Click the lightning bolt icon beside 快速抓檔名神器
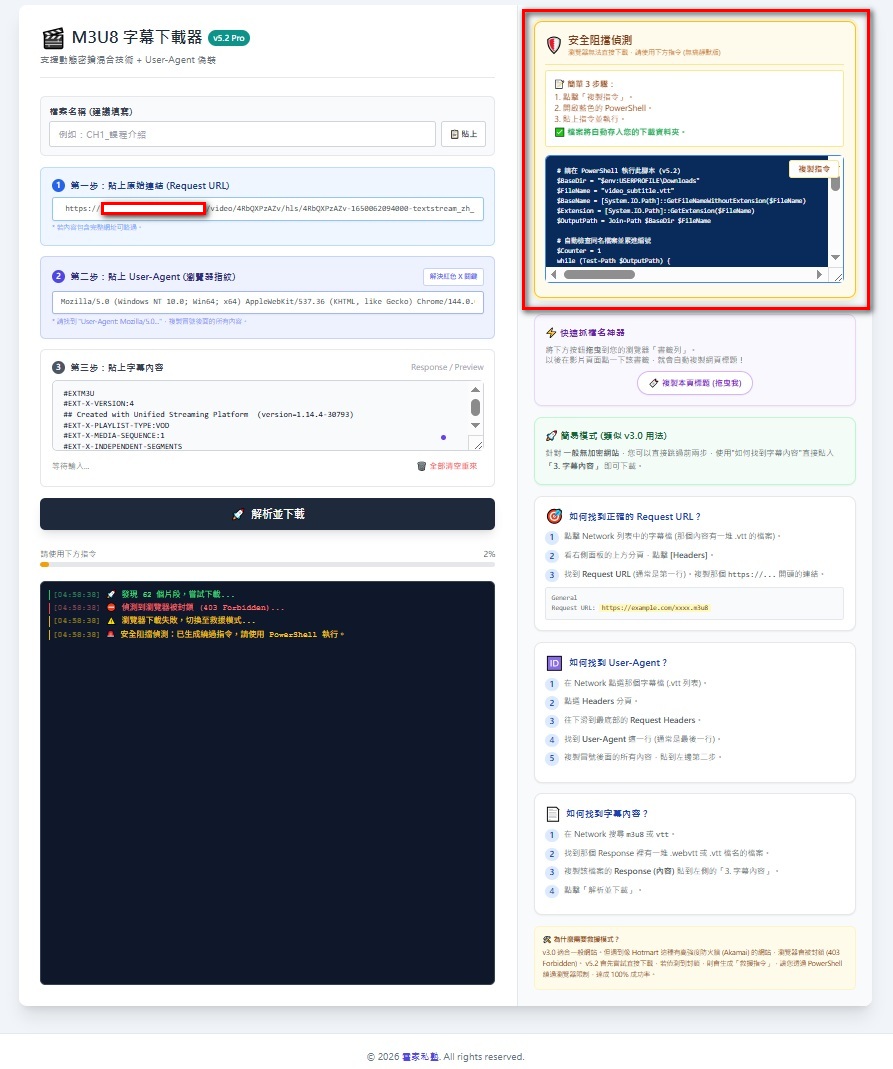The width and height of the screenshot is (893, 1069). [x=551, y=332]
